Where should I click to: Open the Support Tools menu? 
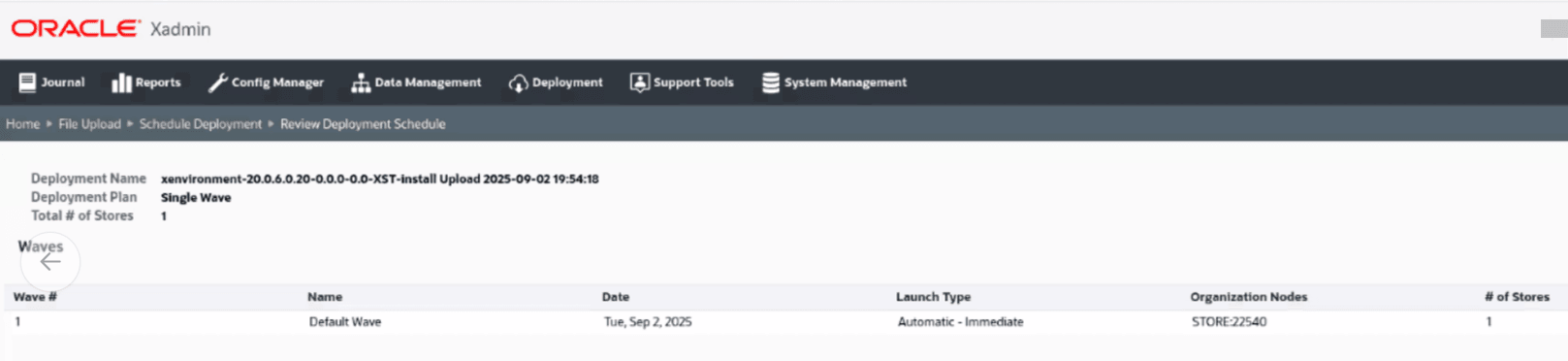point(682,82)
